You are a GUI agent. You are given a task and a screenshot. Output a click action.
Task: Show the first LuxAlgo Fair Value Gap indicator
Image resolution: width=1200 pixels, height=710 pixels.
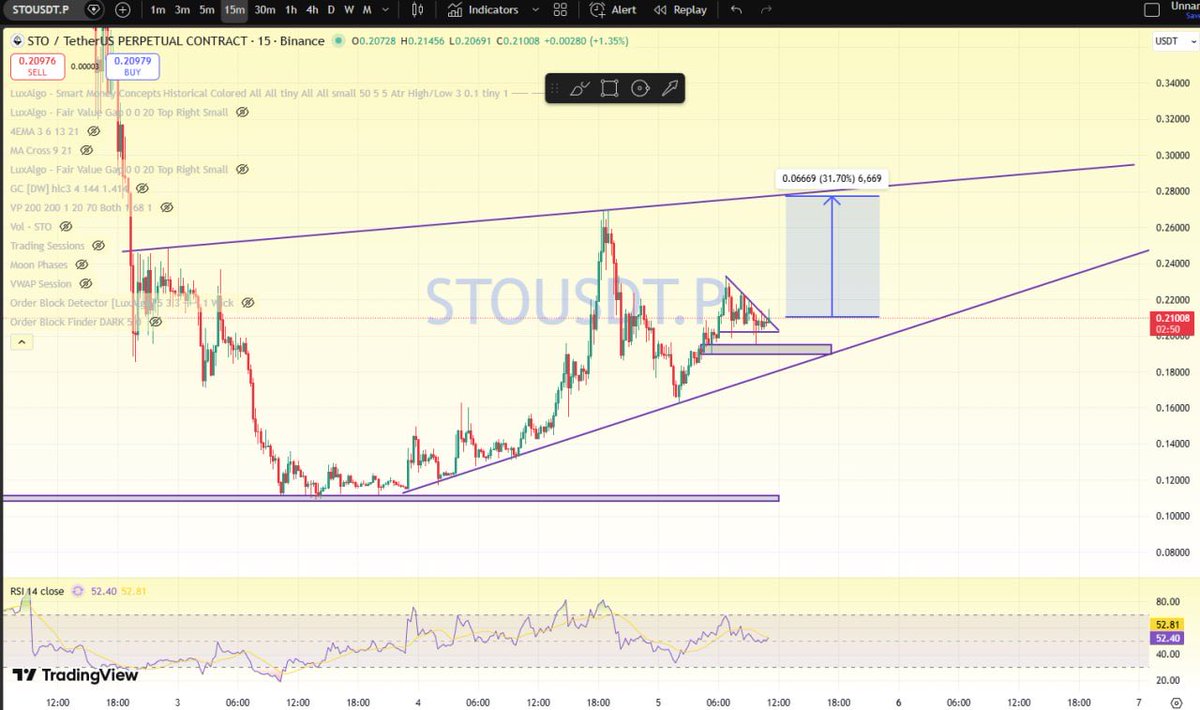tap(242, 113)
